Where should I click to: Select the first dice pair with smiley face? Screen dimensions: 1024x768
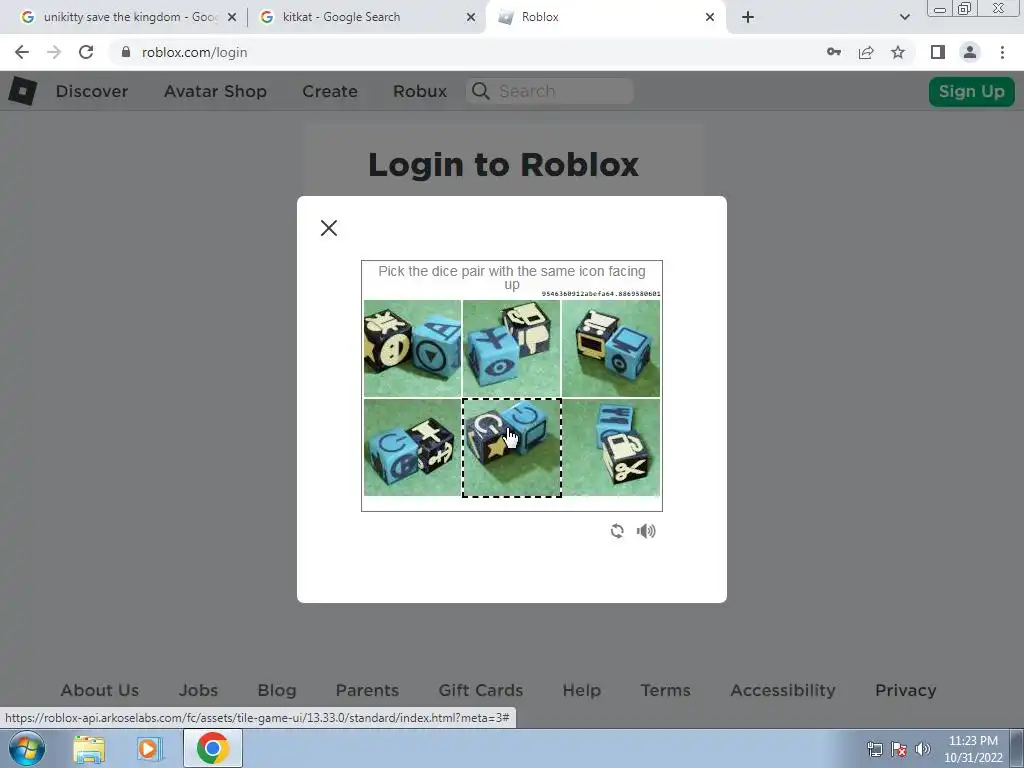pos(412,348)
